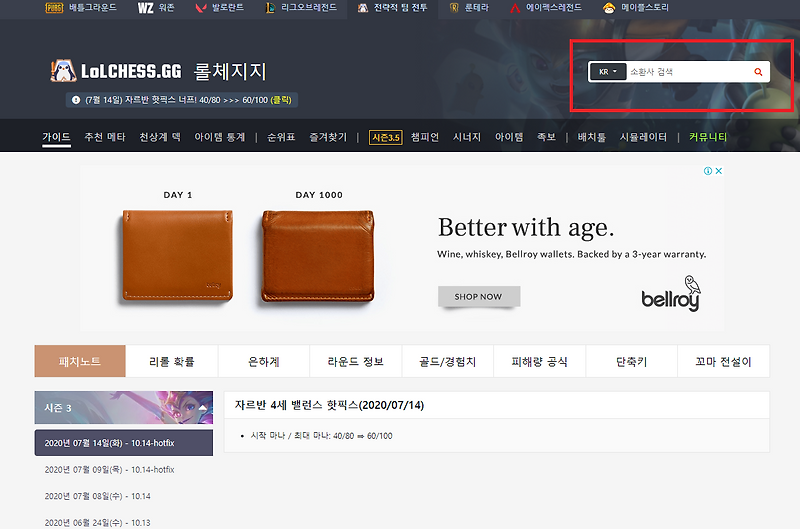Open the MapleStory 메이플스토리 mushroom icon
Screen dimensions: 800x529
click(x=609, y=8)
